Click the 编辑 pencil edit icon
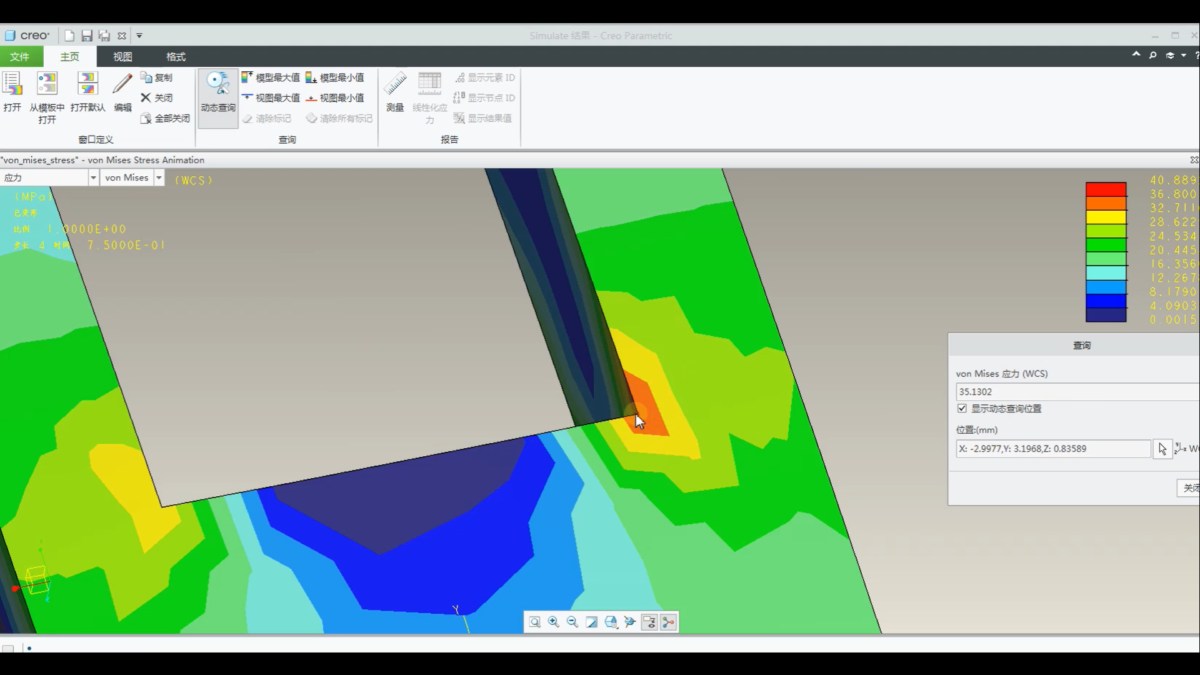 point(122,92)
